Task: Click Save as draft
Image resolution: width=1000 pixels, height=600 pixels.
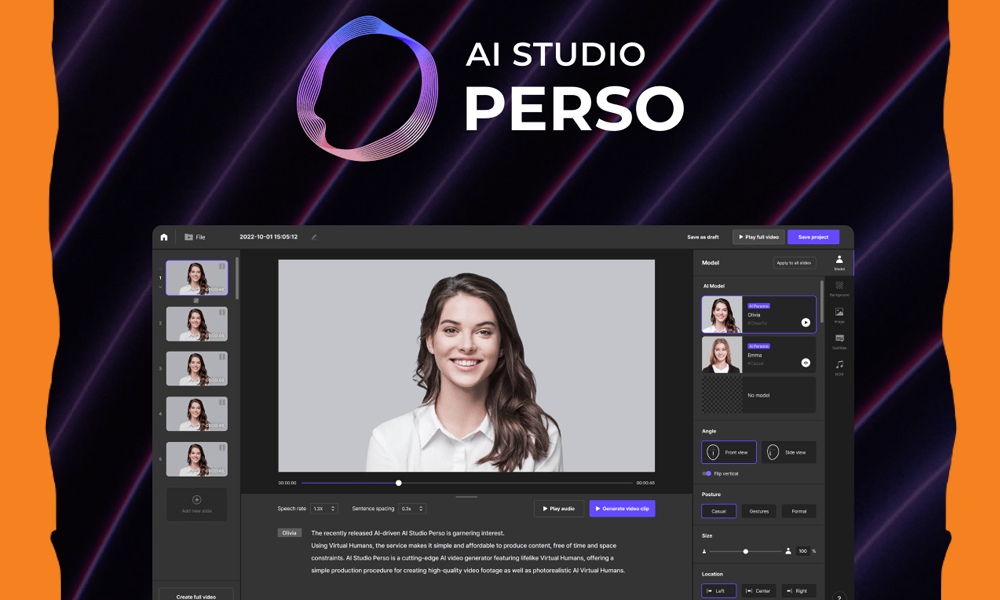Action: [703, 237]
